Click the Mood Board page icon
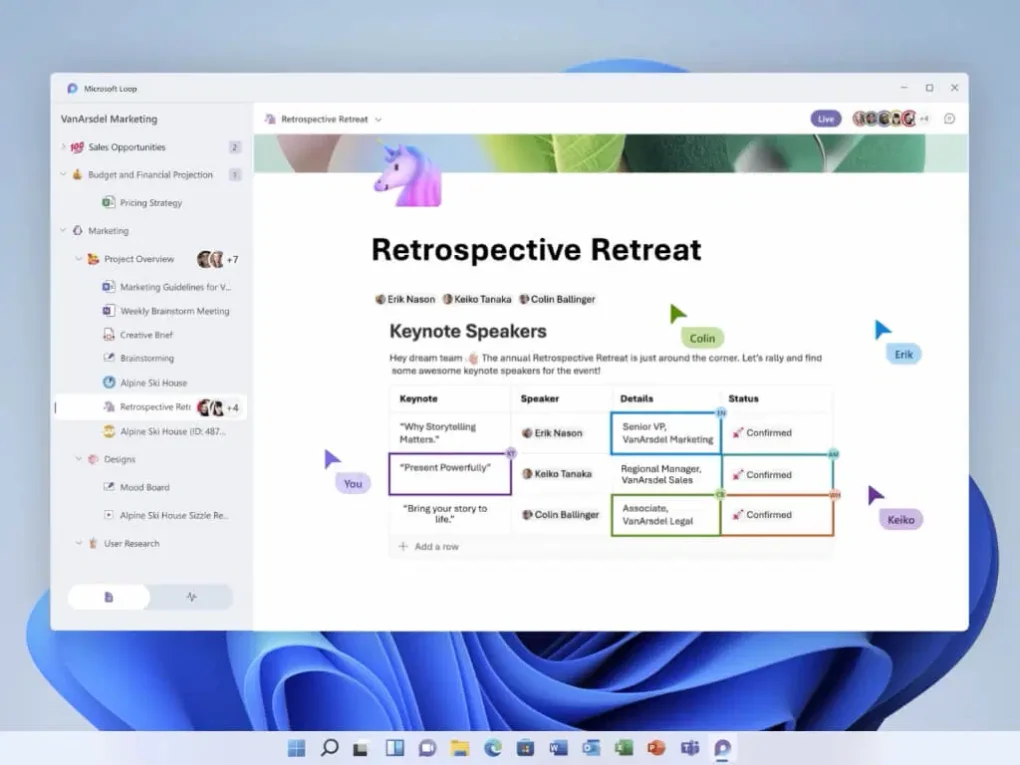The height and width of the screenshot is (765, 1020). pyautogui.click(x=109, y=488)
